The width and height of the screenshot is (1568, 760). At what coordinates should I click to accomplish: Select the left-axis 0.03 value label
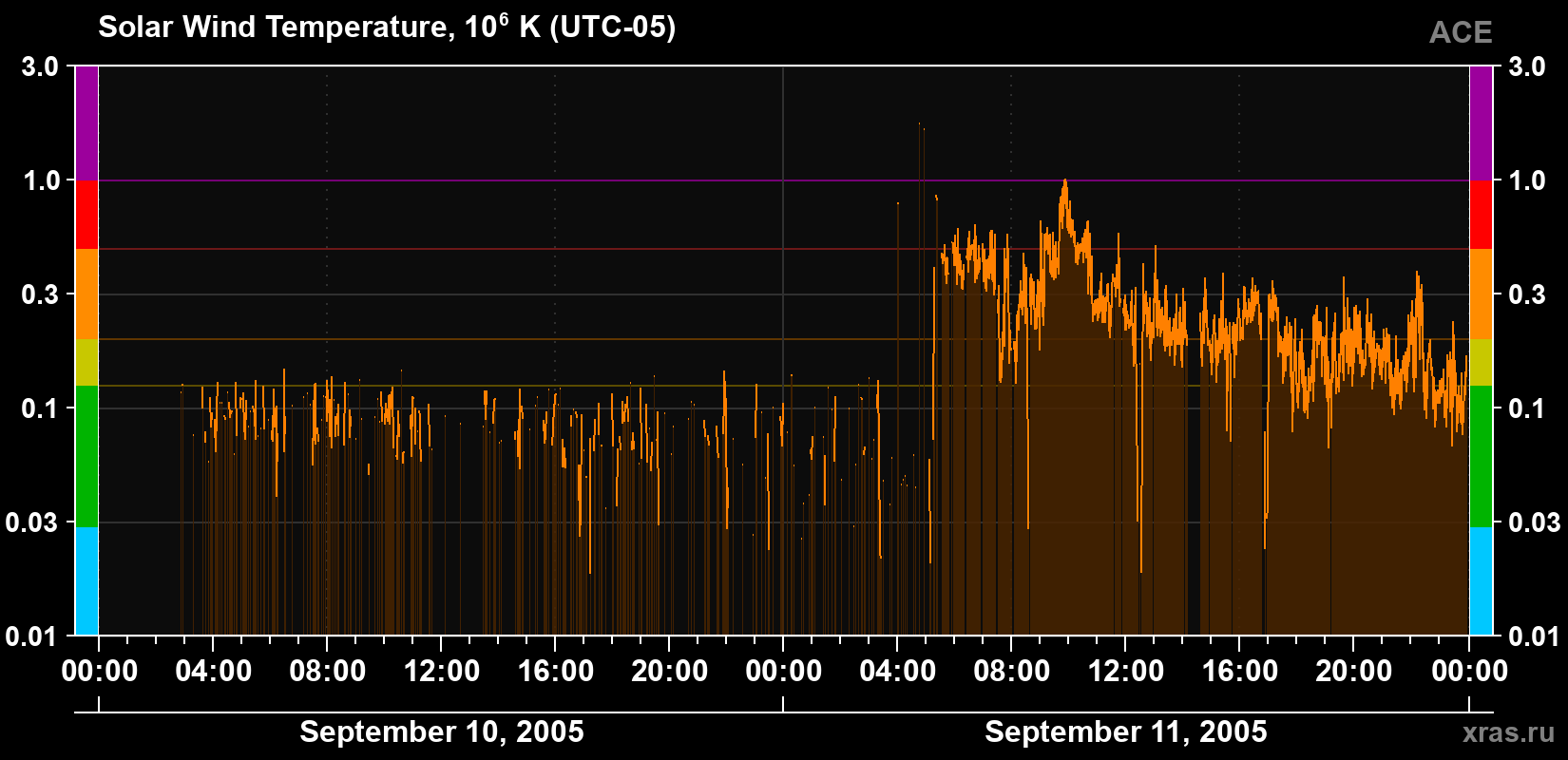[32, 522]
